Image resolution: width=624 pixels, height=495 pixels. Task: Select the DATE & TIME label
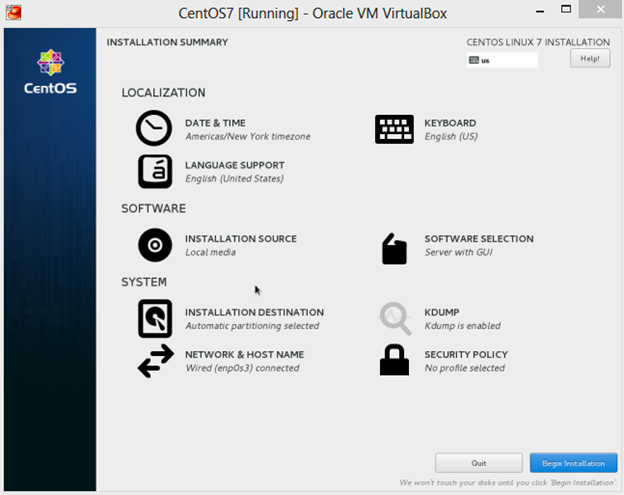pyautogui.click(x=215, y=123)
